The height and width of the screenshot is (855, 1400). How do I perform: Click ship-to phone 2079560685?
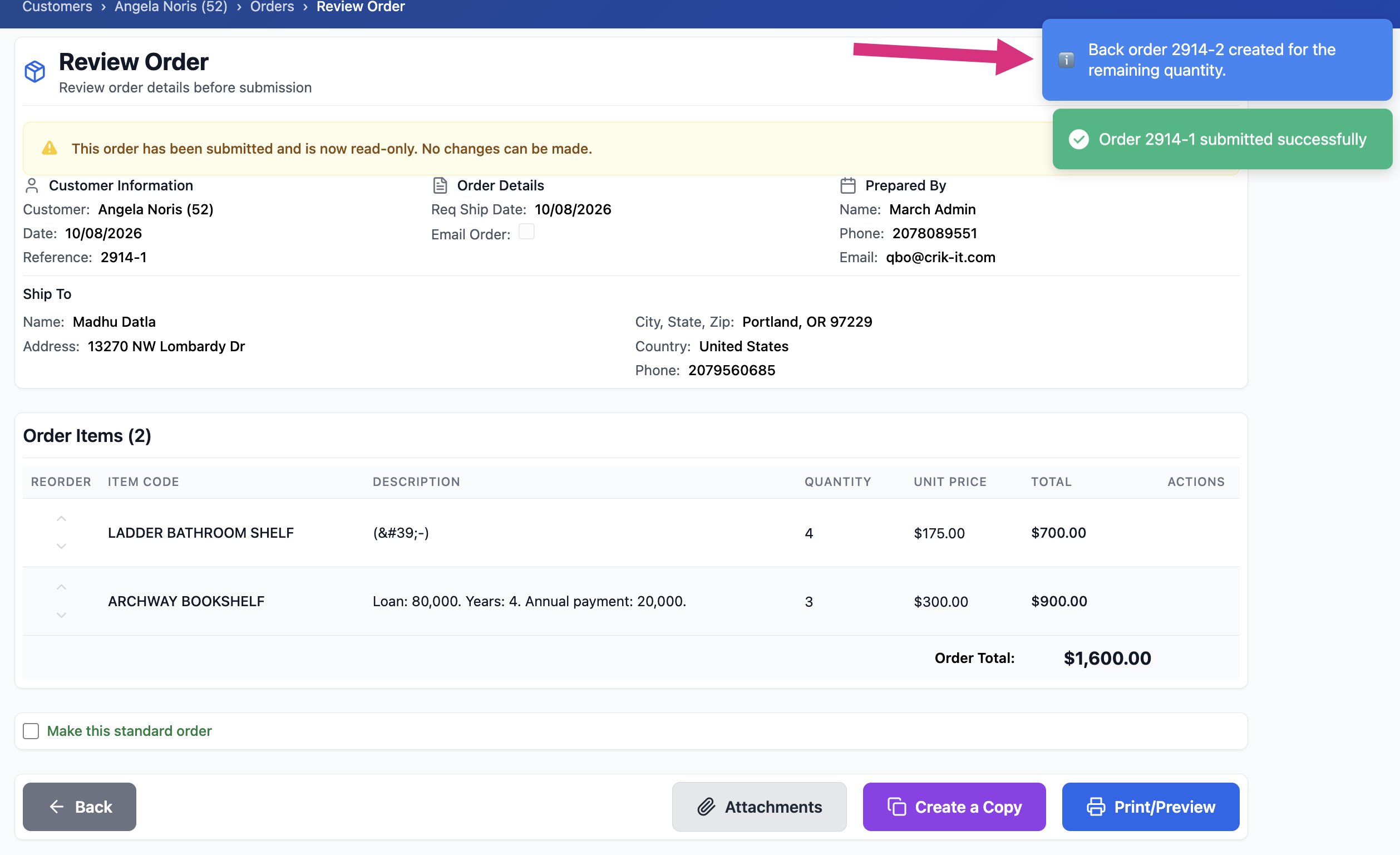731,371
